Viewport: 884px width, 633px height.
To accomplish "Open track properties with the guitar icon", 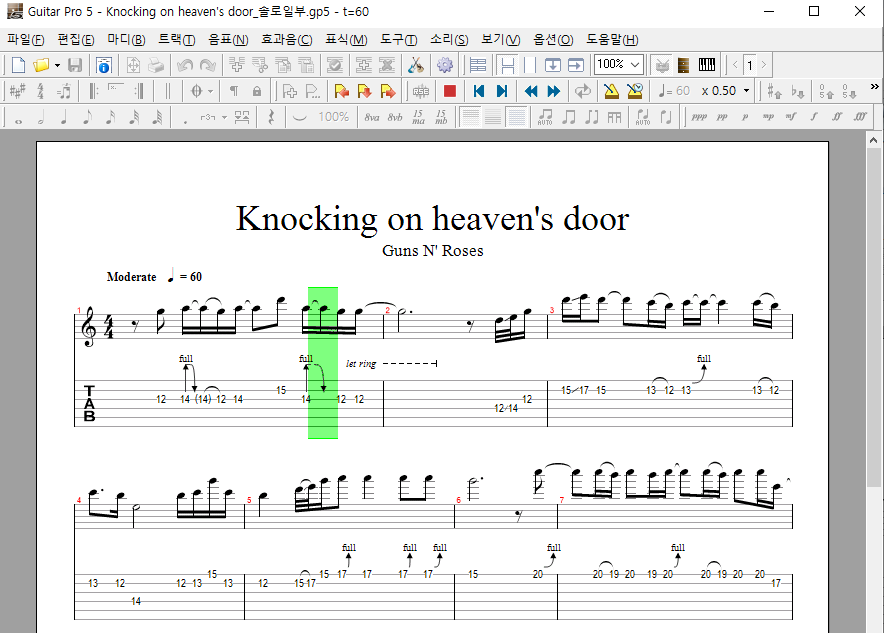I will [x=416, y=65].
